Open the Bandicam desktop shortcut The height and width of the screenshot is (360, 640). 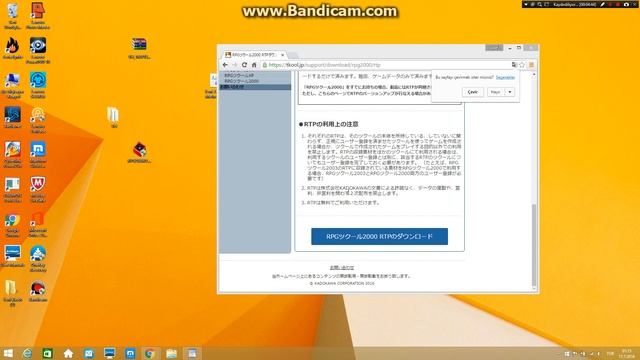click(38, 291)
